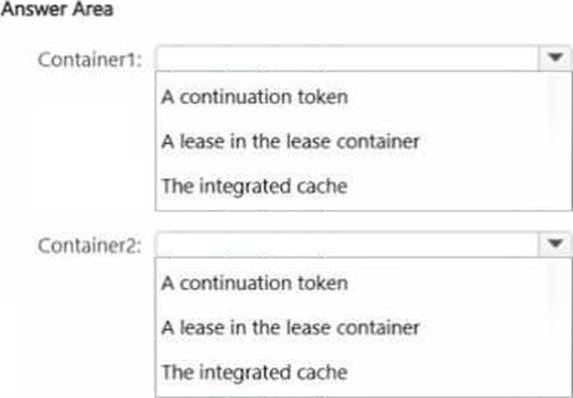The width and height of the screenshot is (573, 398).
Task: Pick "The integrated cache" in Container1 list
Action: tap(254, 186)
